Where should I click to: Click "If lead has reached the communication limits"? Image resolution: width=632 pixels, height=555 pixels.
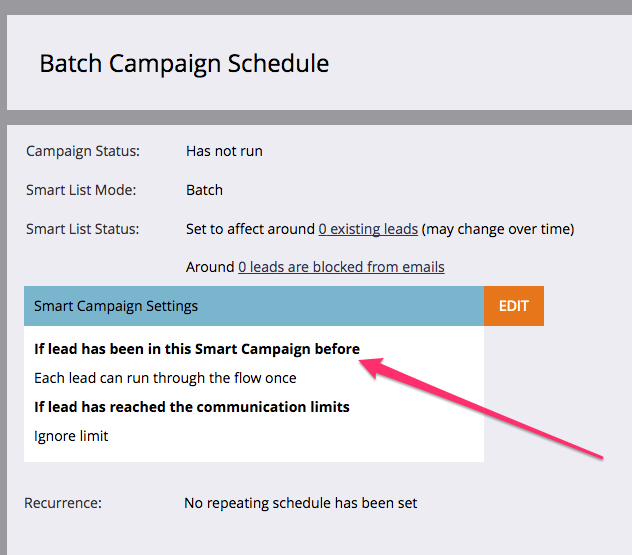192,407
